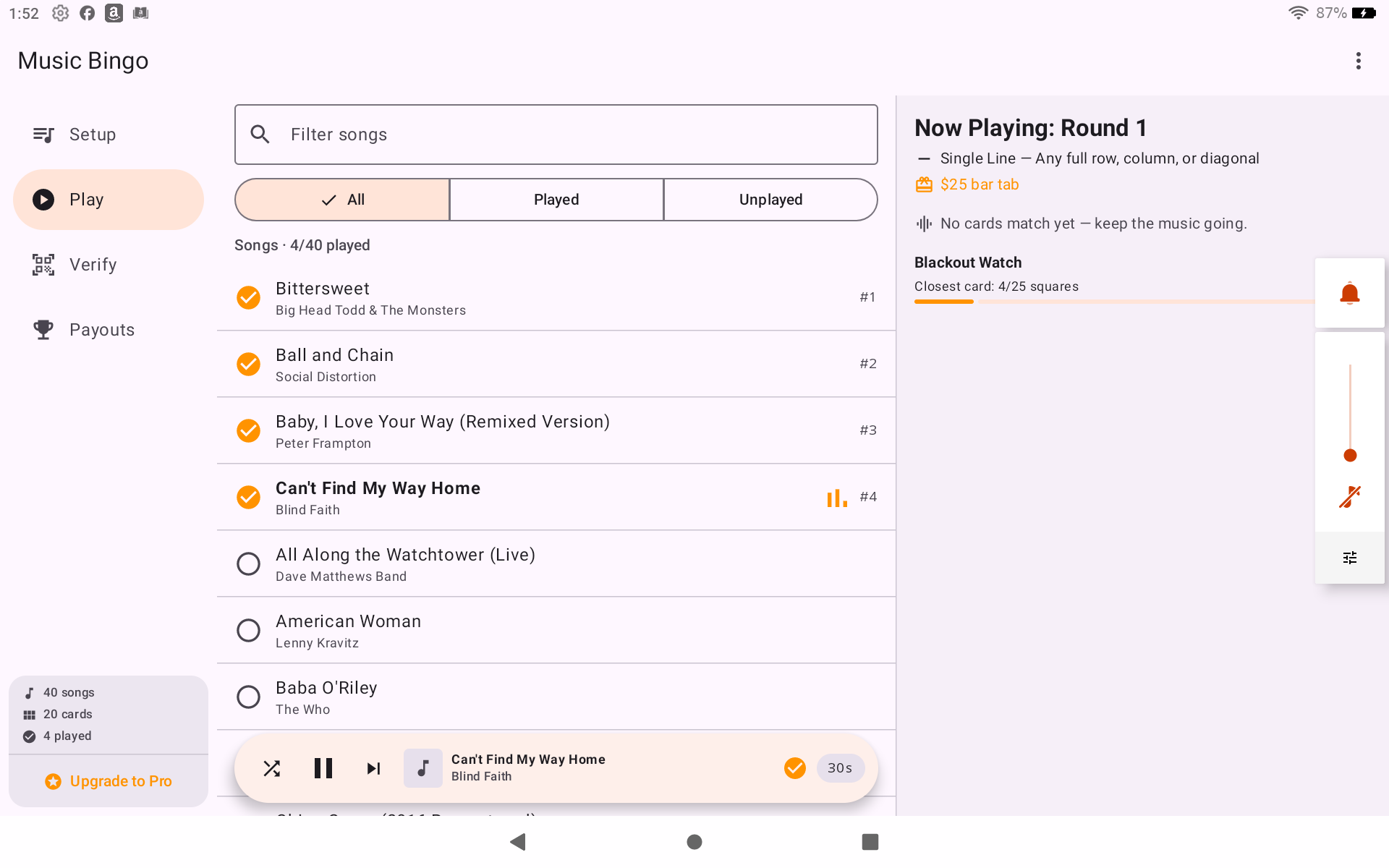Select the Baba O'Riley song title
Screen dimensions: 1389x868
point(326,688)
